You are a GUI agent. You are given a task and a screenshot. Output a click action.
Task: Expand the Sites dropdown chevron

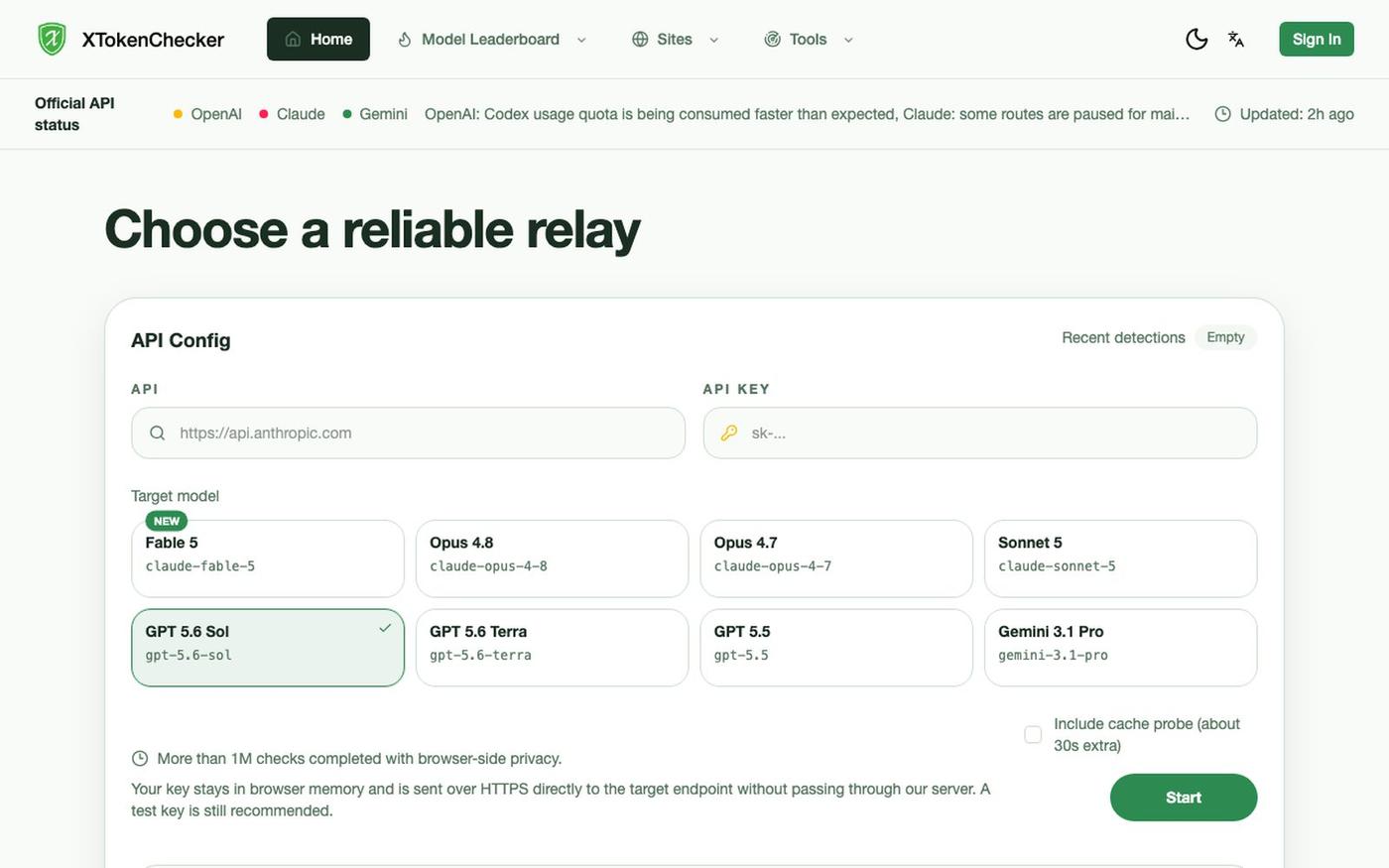(713, 40)
